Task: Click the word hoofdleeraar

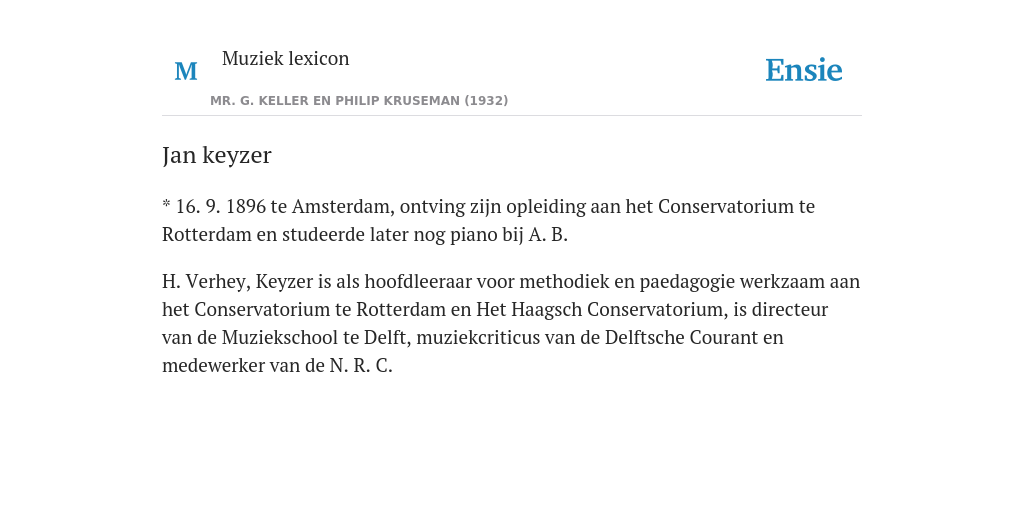Action: point(418,281)
